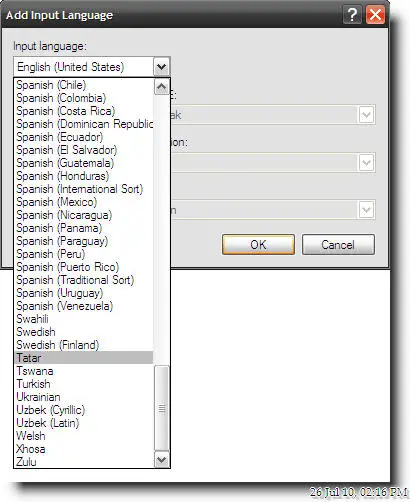Expand the third disabled dropdown arrow
The height and width of the screenshot is (502, 410).
click(x=366, y=210)
